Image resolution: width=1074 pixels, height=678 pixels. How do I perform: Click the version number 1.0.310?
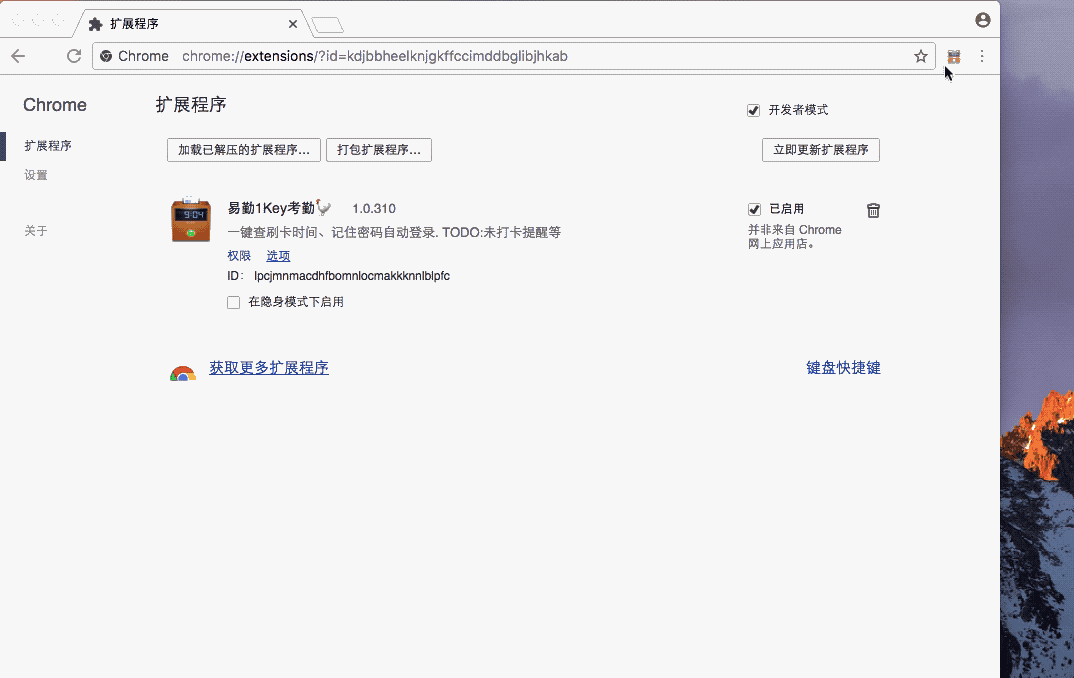[x=374, y=209]
